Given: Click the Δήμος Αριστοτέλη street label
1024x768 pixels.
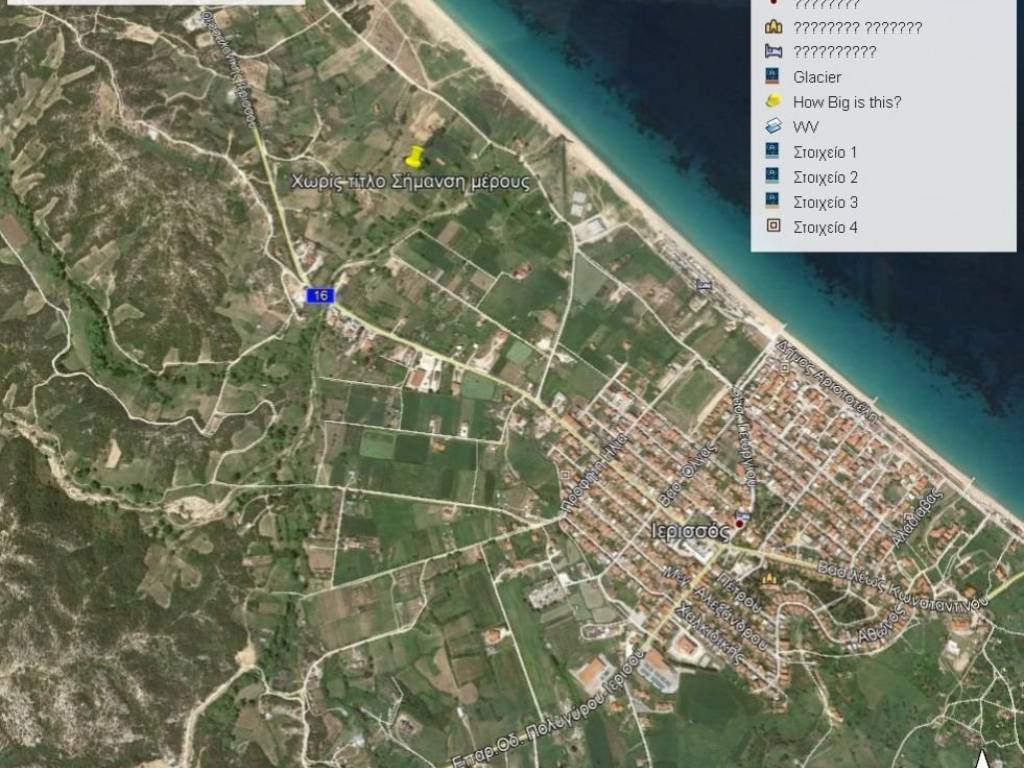Looking at the screenshot, I should tap(827, 382).
